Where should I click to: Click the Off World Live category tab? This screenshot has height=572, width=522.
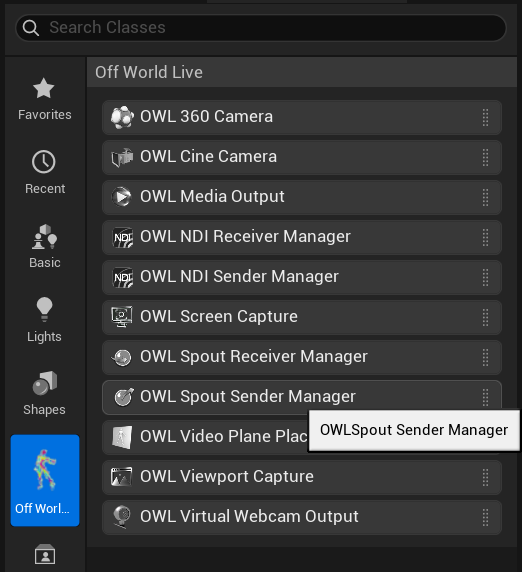click(x=45, y=480)
